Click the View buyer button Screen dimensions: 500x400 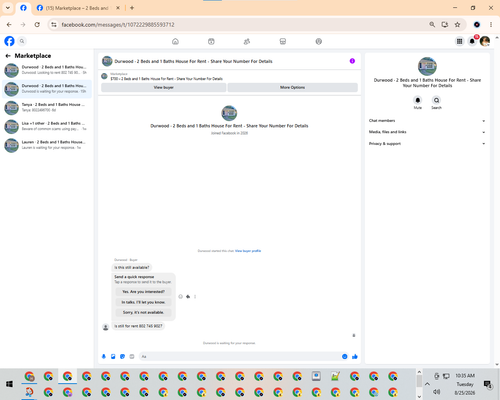point(163,87)
